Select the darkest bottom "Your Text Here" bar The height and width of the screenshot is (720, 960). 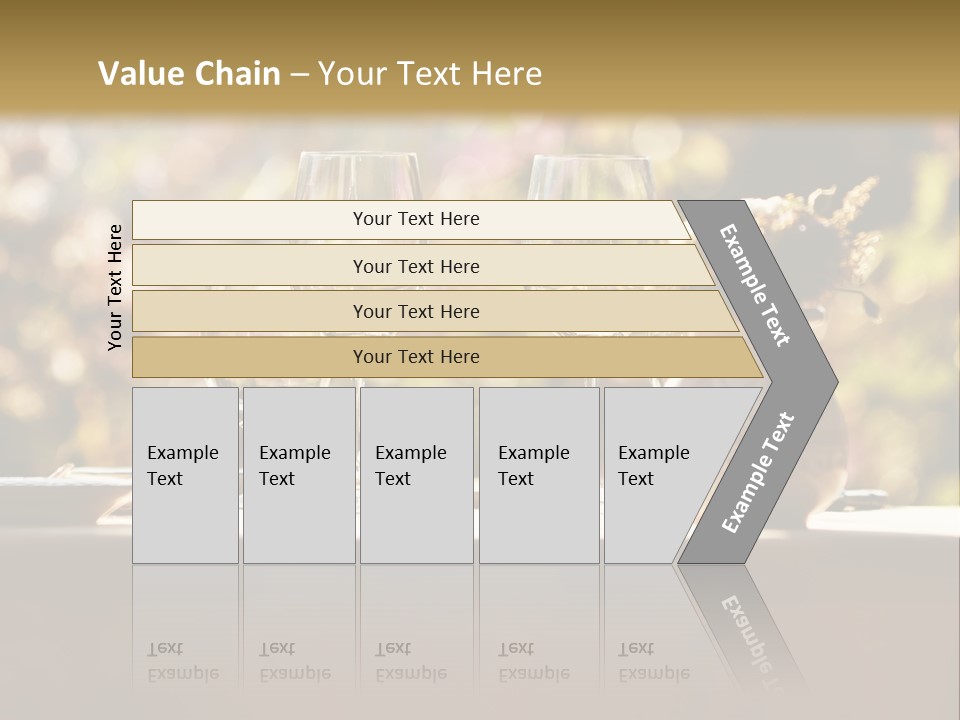click(x=415, y=357)
